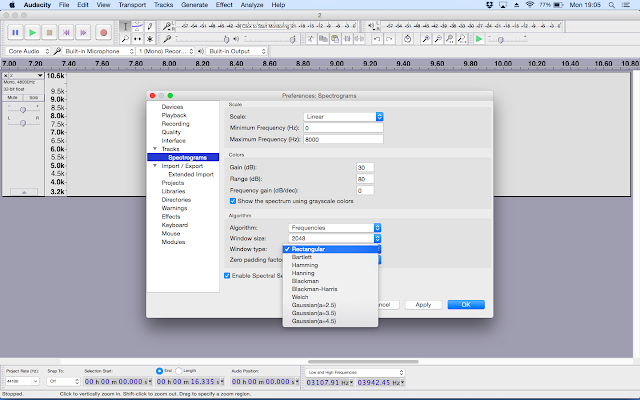Screen dimensions: 640x400
Task: Click the Stop transport button
Action: (x=49, y=32)
